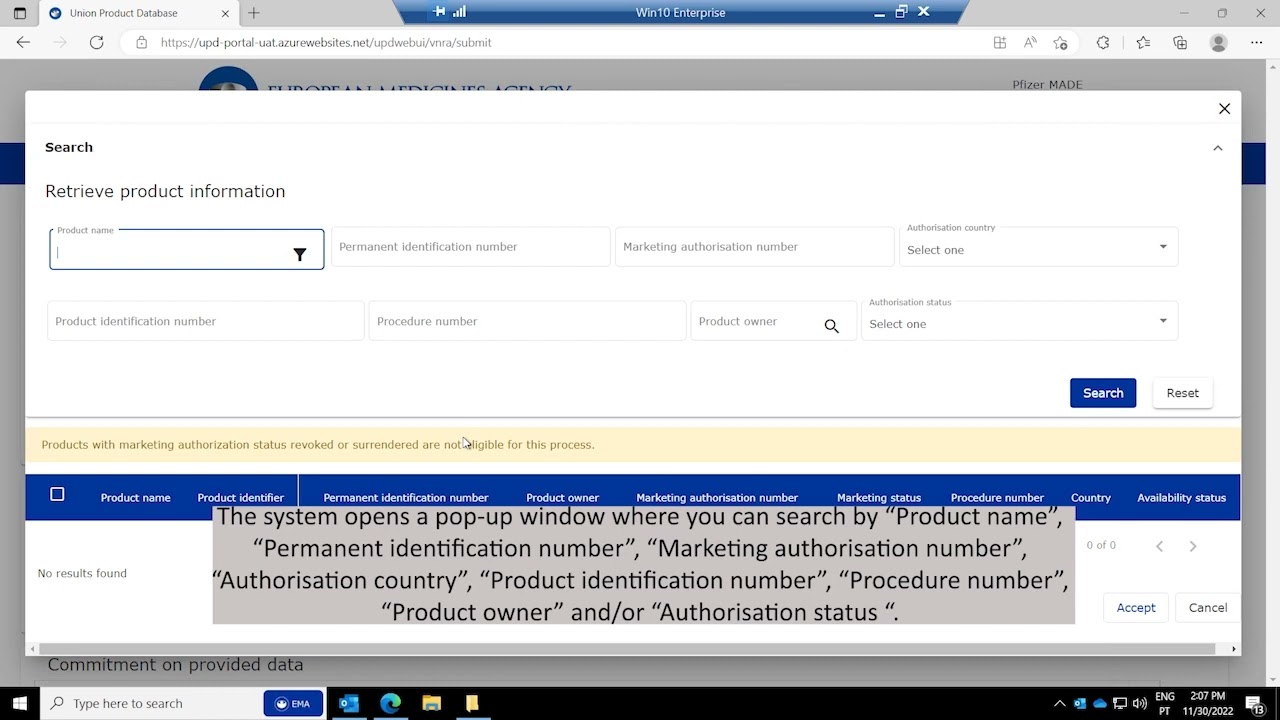Click the Reset button
This screenshot has width=1280, height=720.
[1182, 393]
